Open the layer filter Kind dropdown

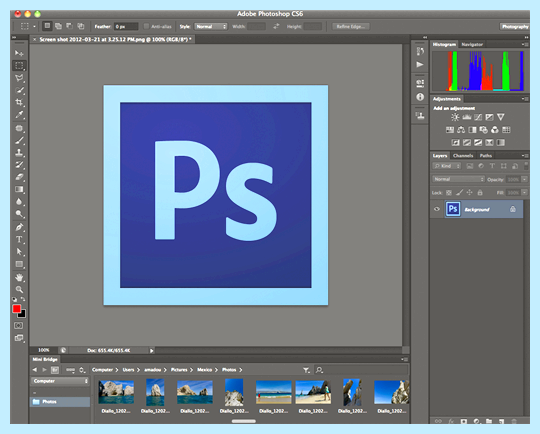click(x=447, y=166)
